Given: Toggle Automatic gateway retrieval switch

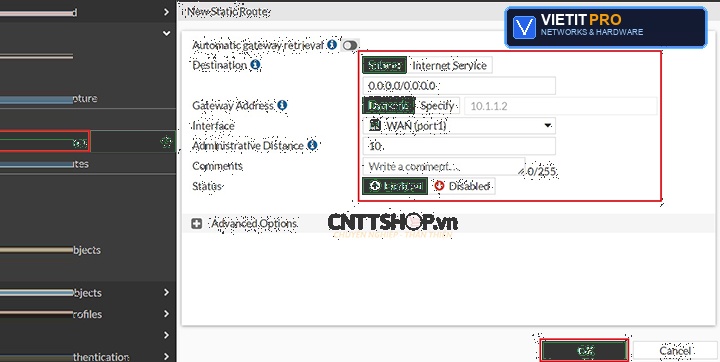Looking at the screenshot, I should (350, 45).
